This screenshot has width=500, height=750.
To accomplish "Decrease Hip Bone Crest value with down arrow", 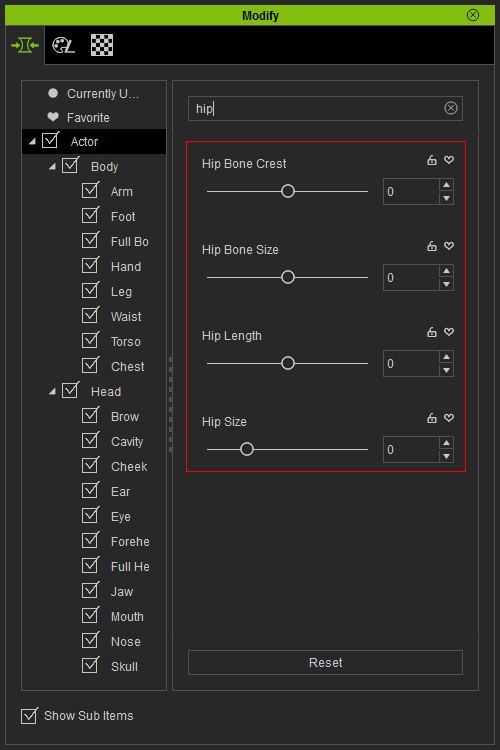I will point(446,198).
